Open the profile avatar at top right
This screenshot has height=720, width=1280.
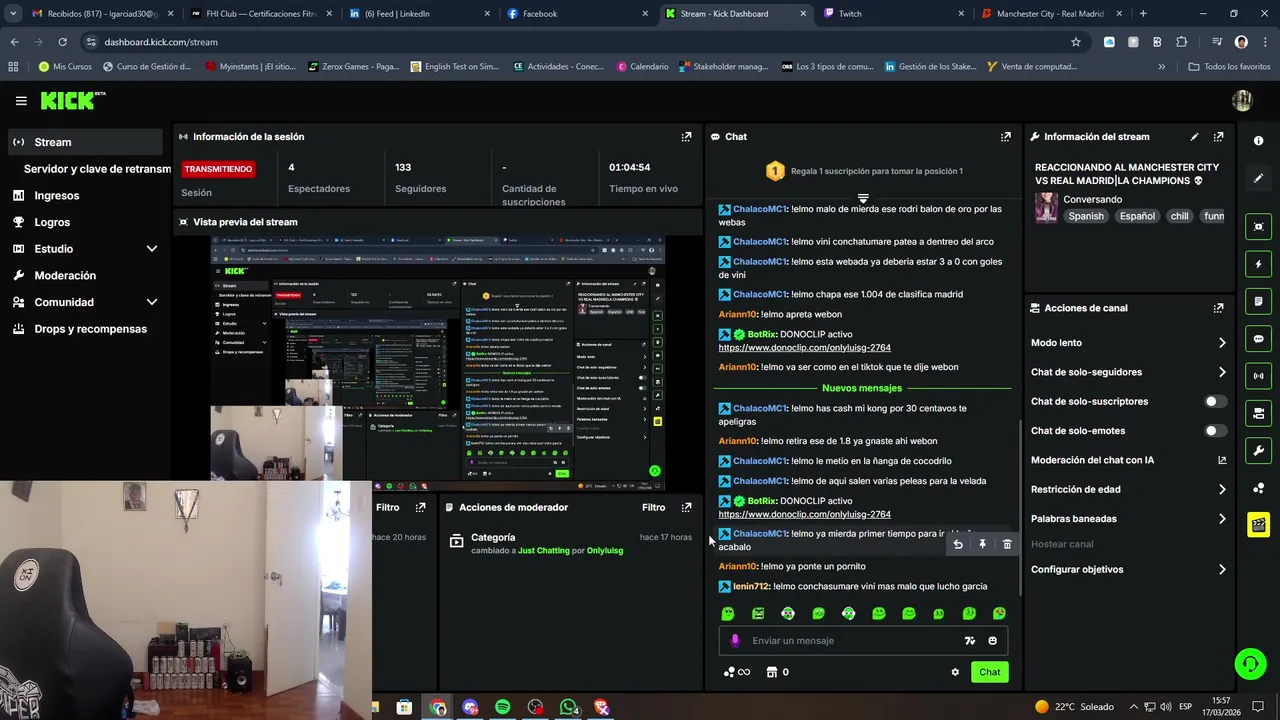[1242, 100]
